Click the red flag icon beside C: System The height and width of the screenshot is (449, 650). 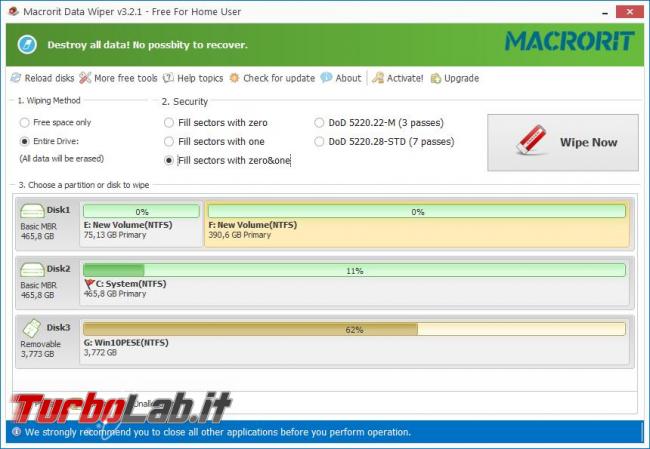tap(89, 284)
